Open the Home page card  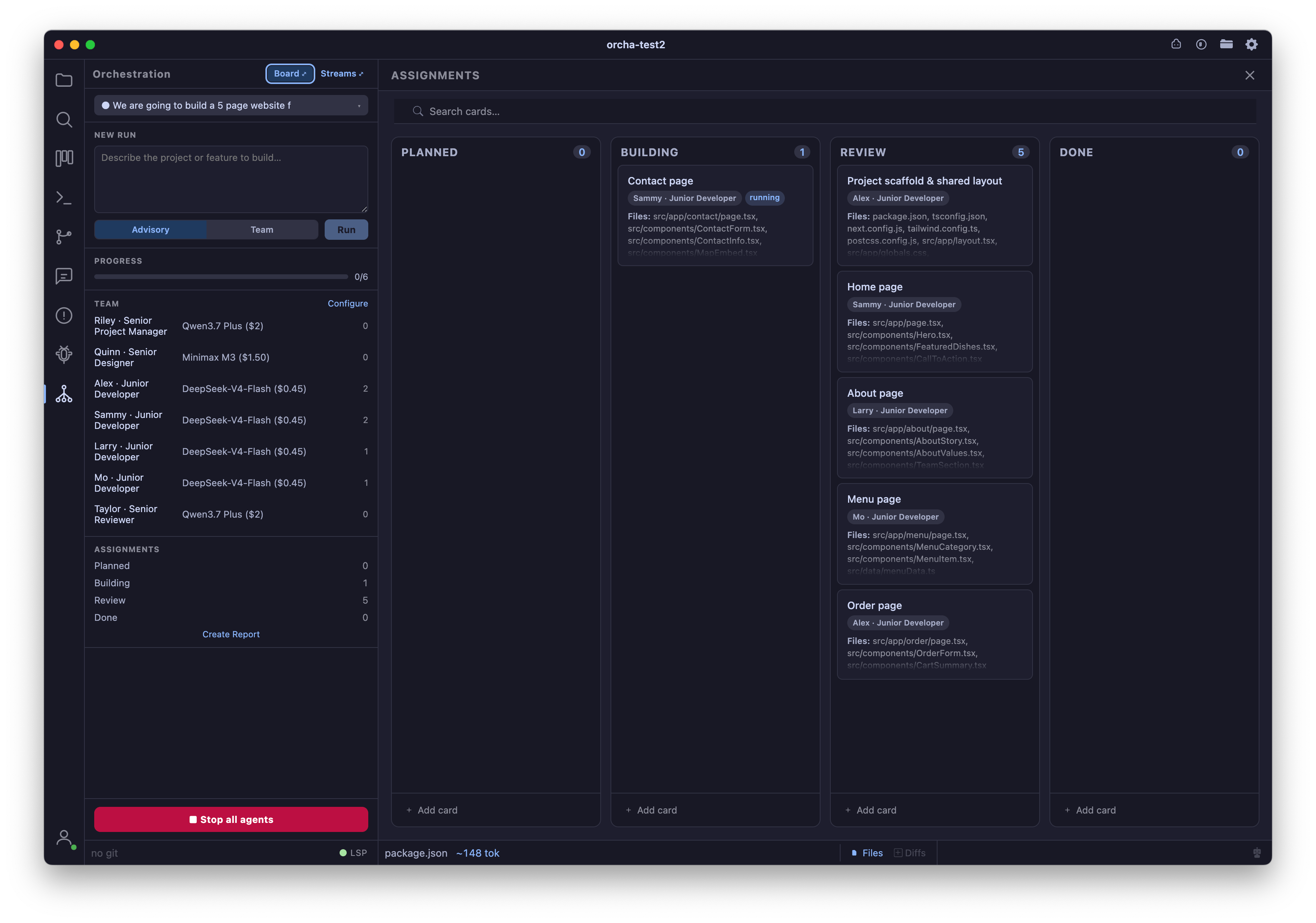[934, 321]
